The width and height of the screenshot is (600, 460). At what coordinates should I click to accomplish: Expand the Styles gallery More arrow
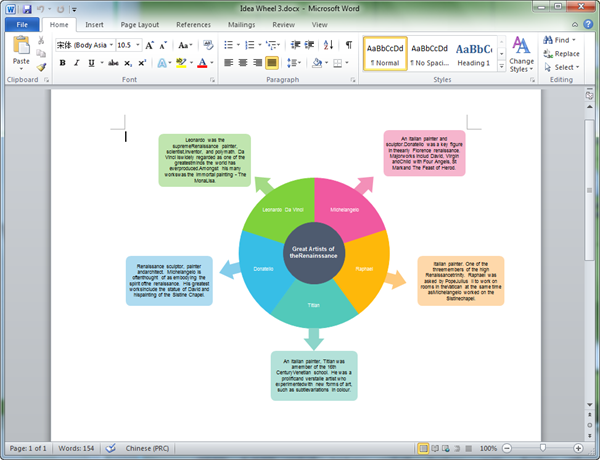pyautogui.click(x=501, y=67)
